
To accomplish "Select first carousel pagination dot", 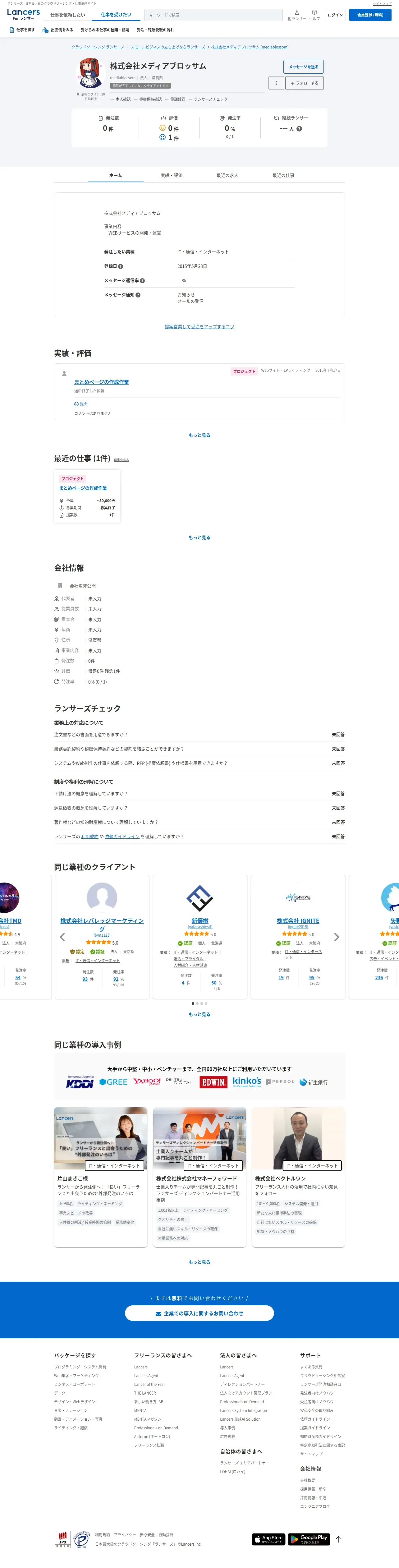I will pos(193,1003).
